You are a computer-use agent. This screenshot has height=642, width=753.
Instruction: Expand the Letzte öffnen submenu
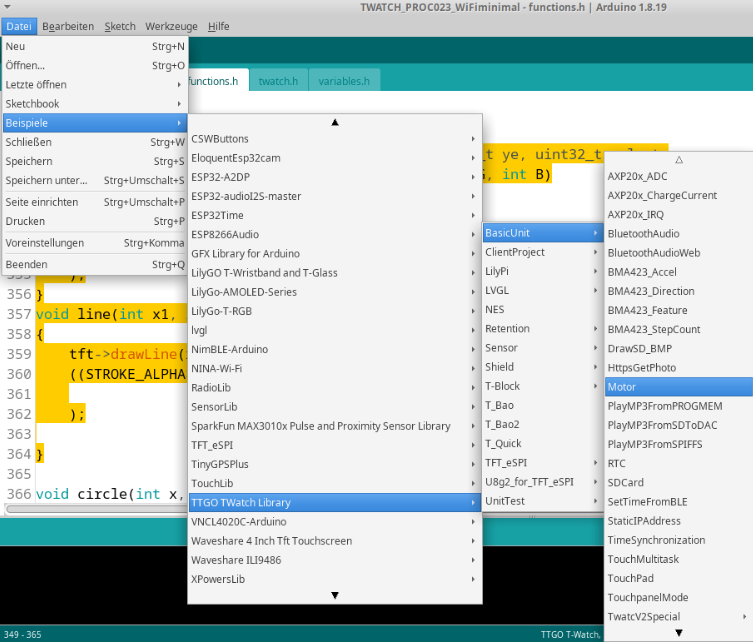95,85
